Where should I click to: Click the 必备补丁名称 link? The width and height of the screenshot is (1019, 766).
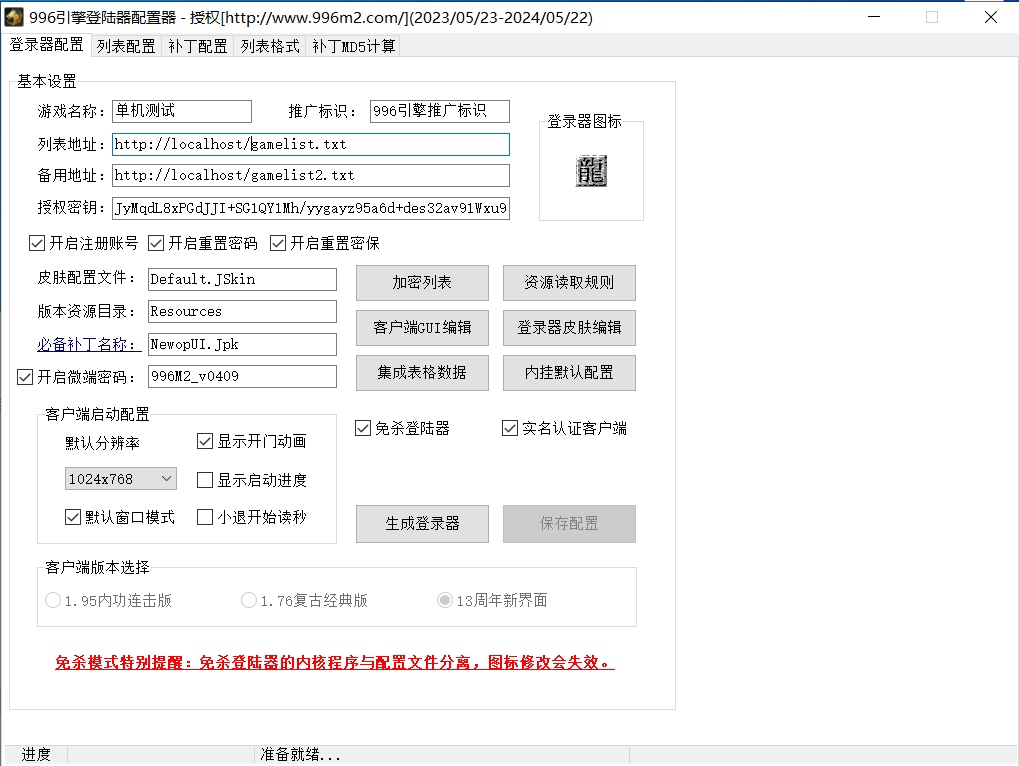tap(86, 344)
